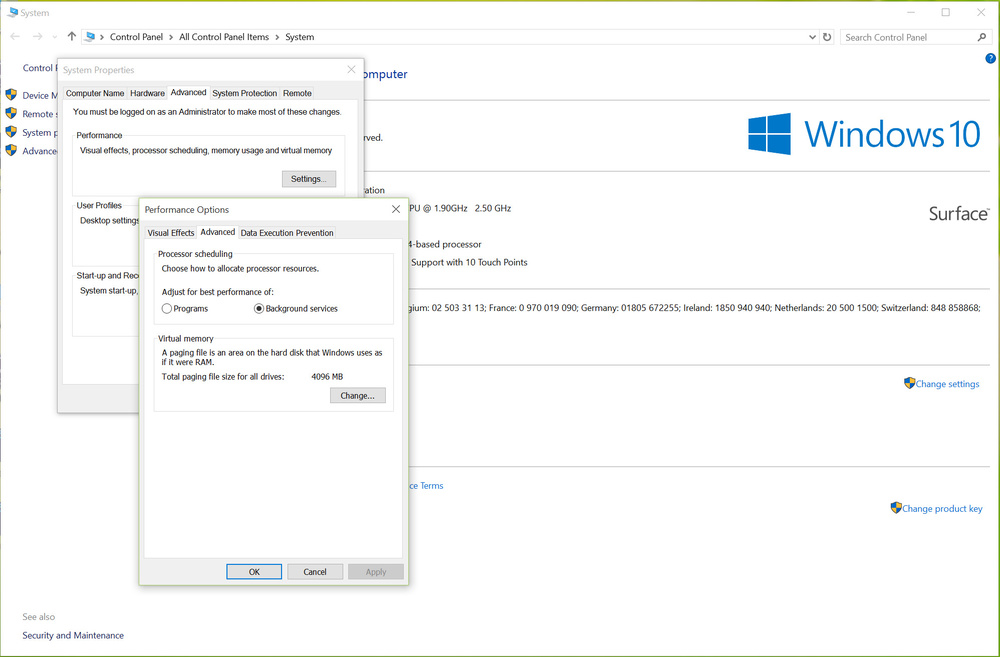Screen dimensions: 1000x657
Task: Click the magnifier icon in Search Control Panel
Action: 982,37
